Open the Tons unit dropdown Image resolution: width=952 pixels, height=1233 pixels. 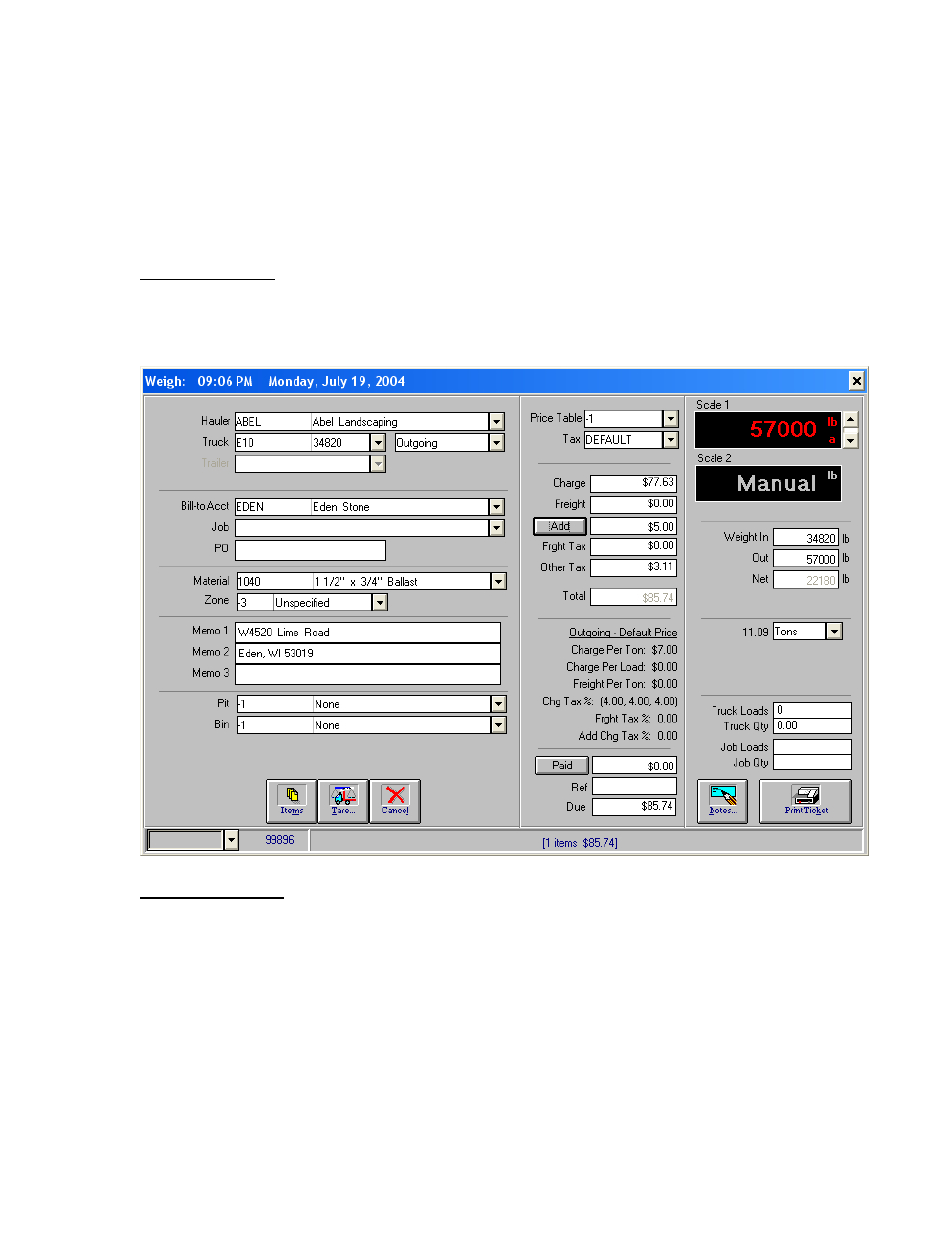[x=834, y=631]
